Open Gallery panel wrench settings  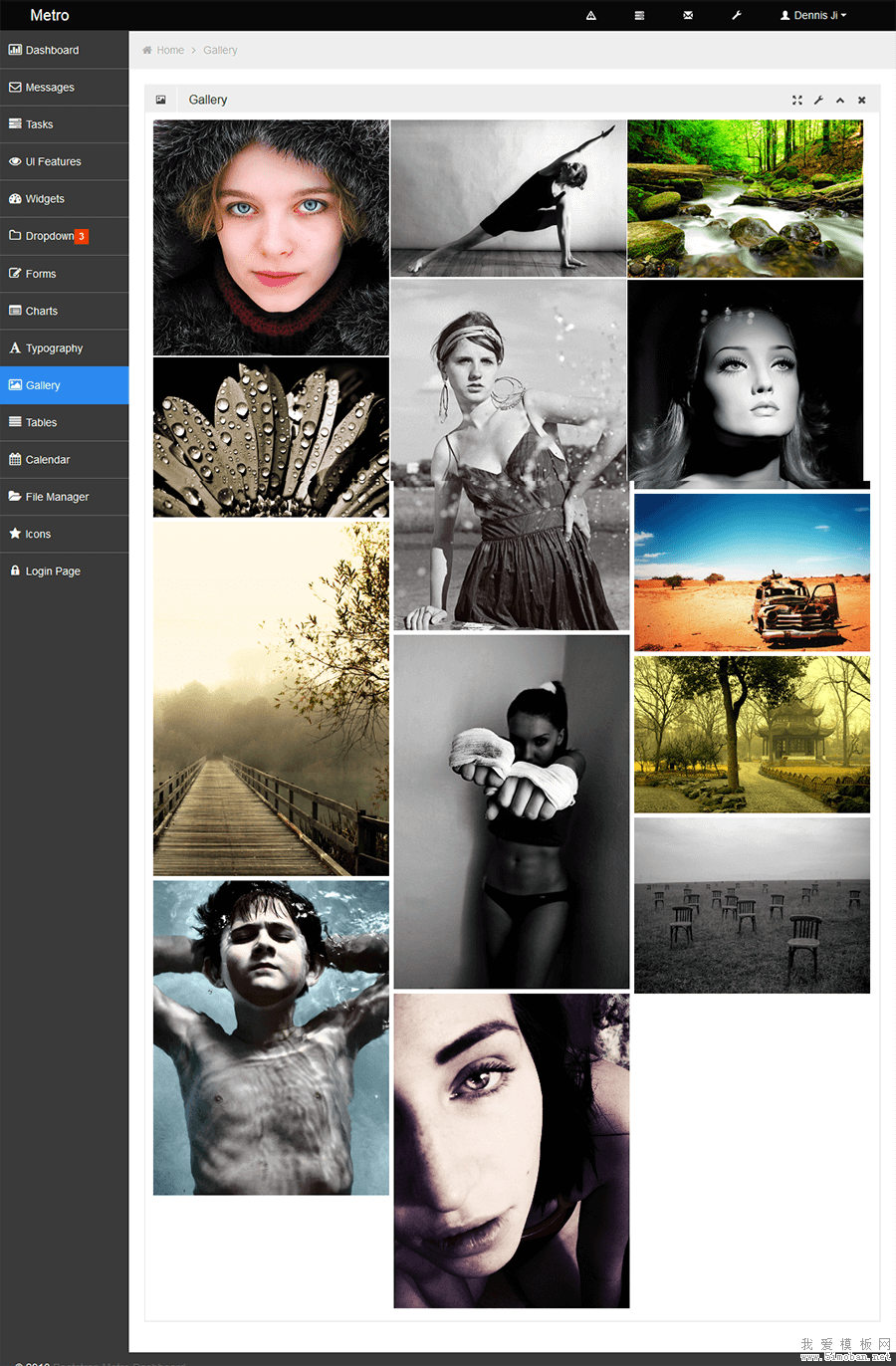[818, 101]
